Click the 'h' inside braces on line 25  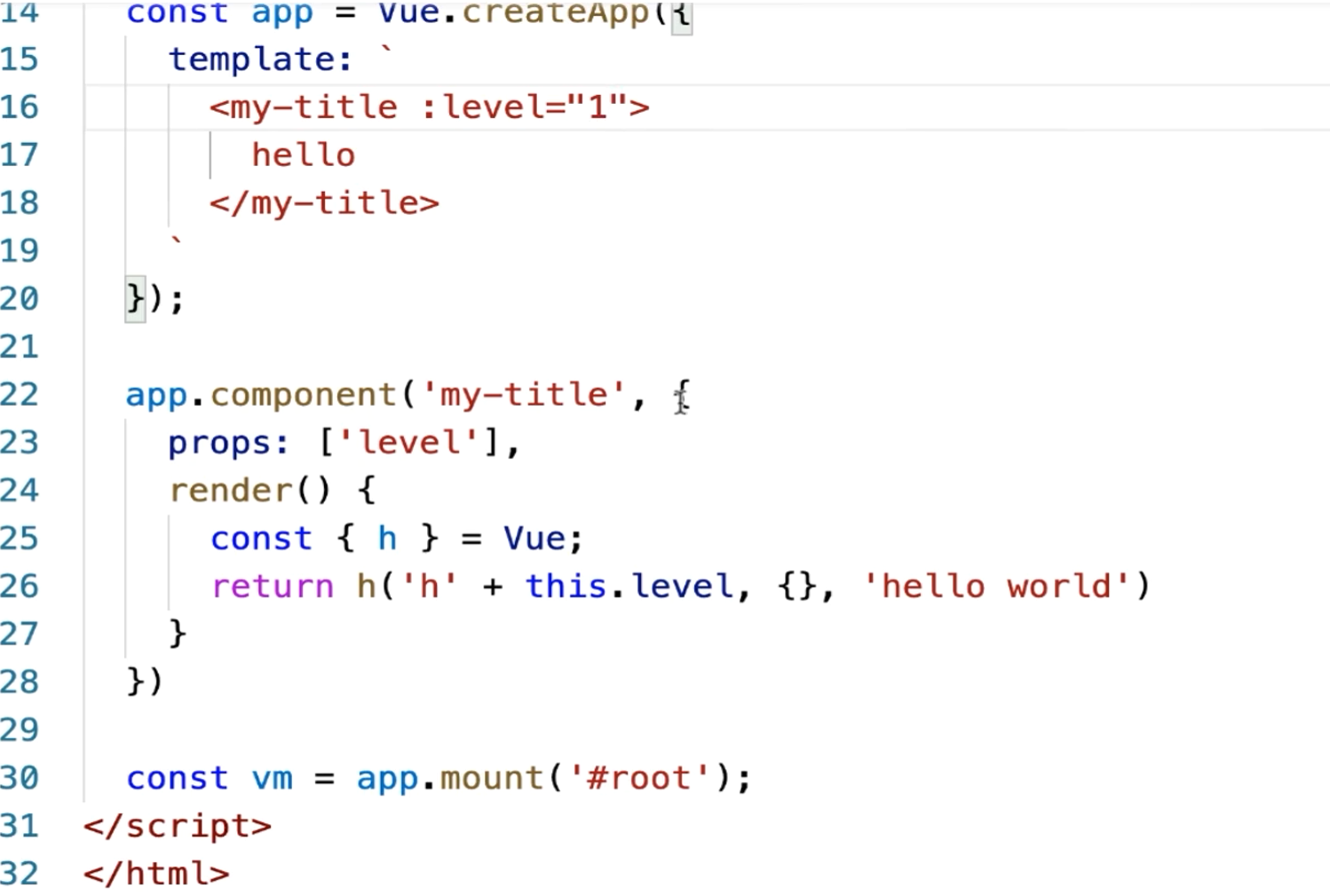(x=387, y=538)
